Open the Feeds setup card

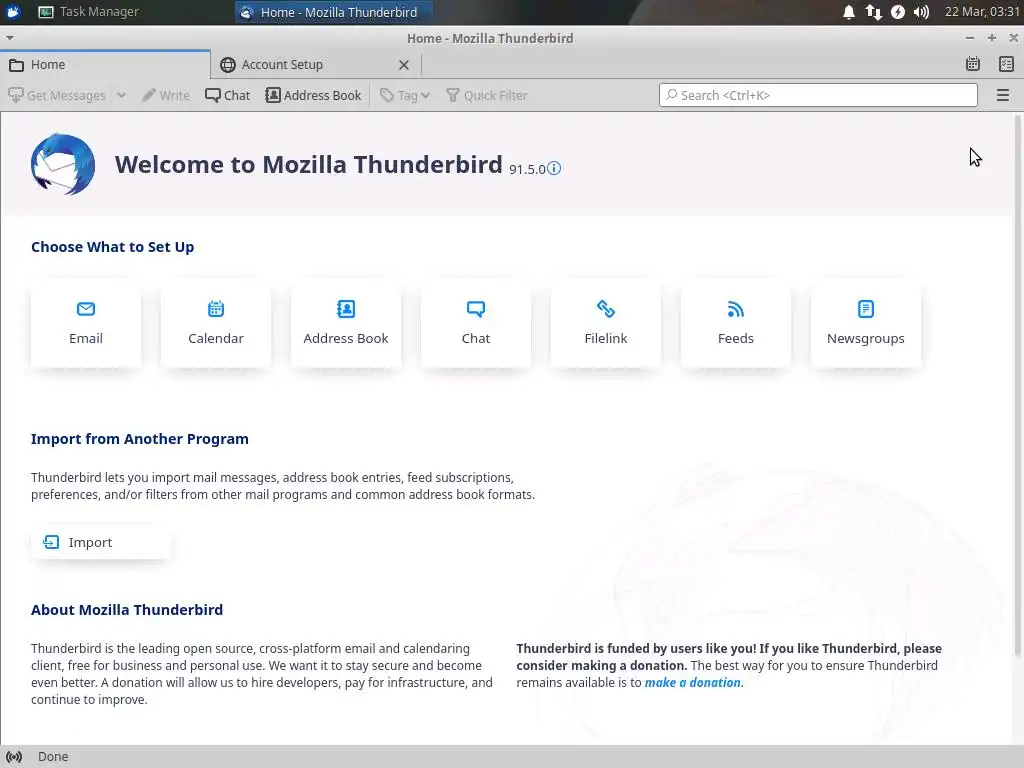pos(735,325)
